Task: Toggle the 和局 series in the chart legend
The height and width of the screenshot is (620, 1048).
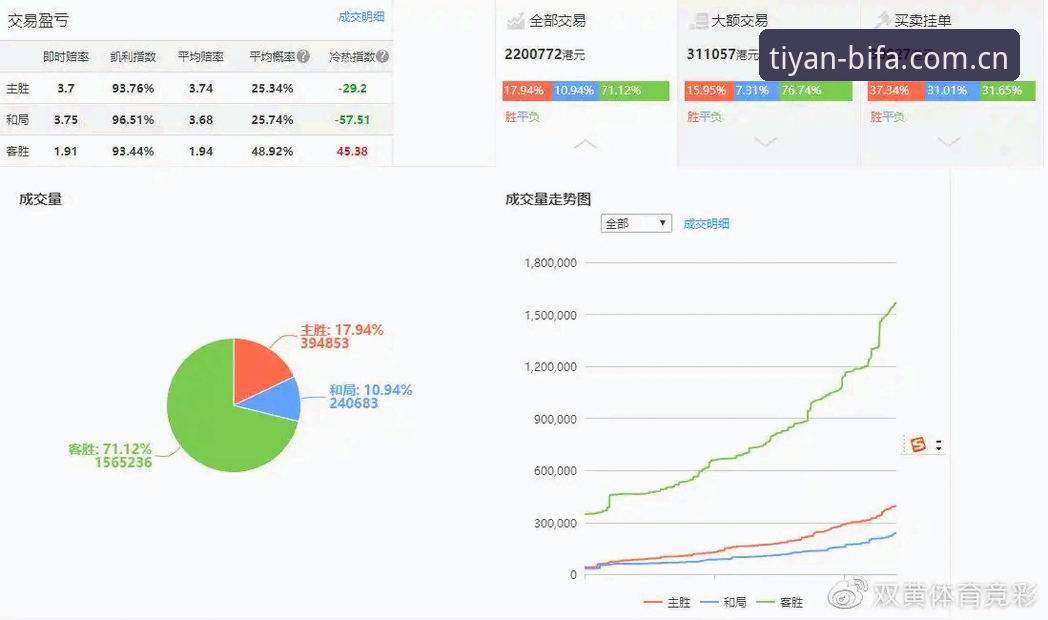Action: (x=723, y=603)
